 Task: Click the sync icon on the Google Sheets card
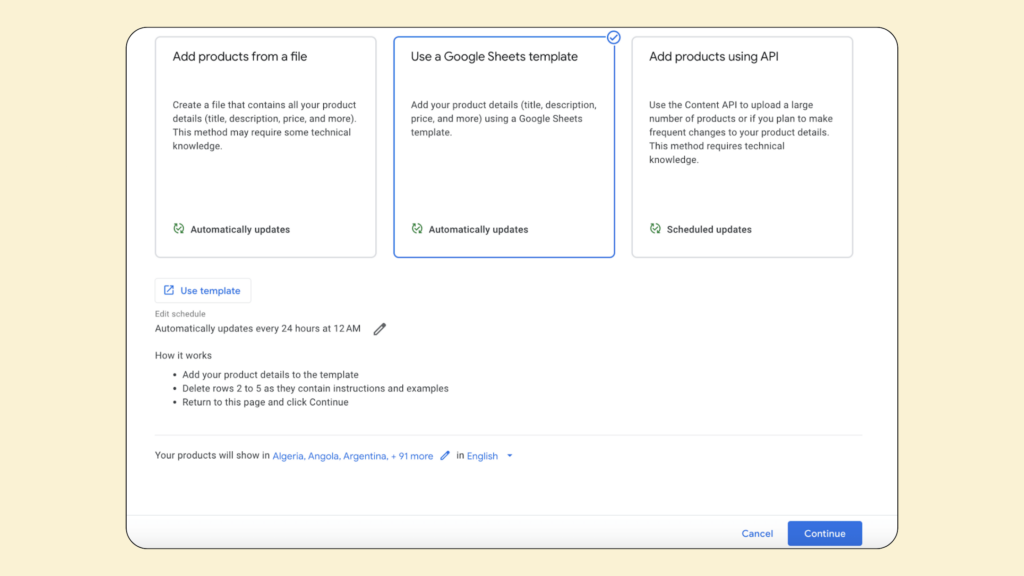pyautogui.click(x=417, y=229)
